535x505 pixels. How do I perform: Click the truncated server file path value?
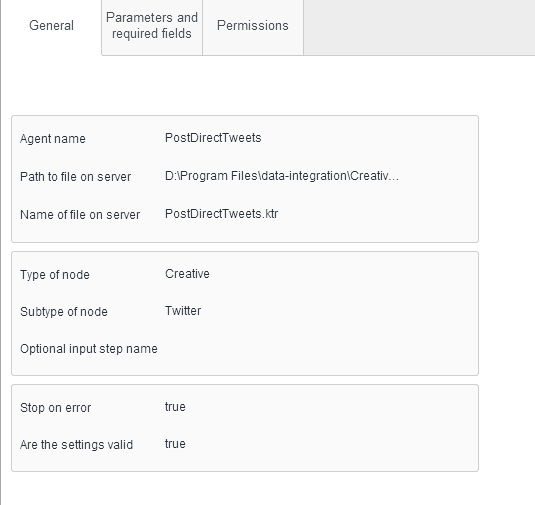(282, 176)
